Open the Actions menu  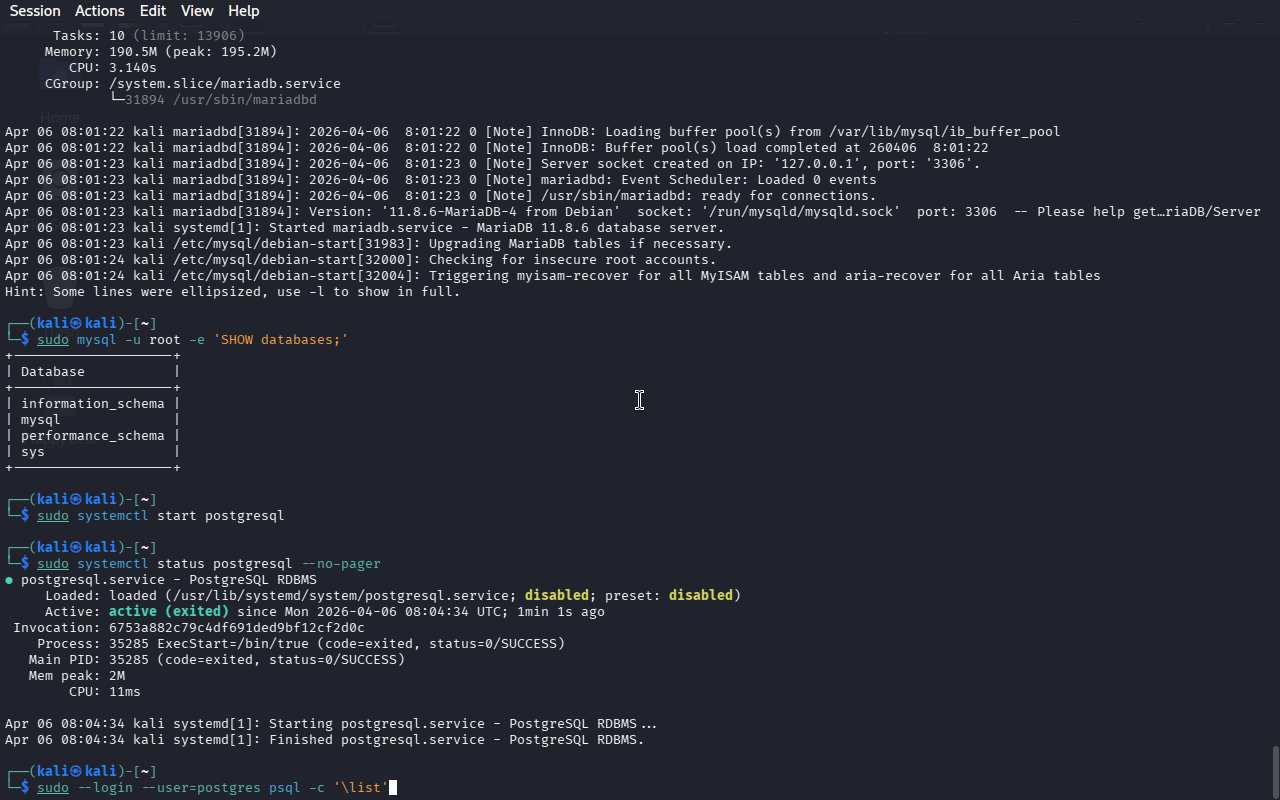pyautogui.click(x=100, y=11)
